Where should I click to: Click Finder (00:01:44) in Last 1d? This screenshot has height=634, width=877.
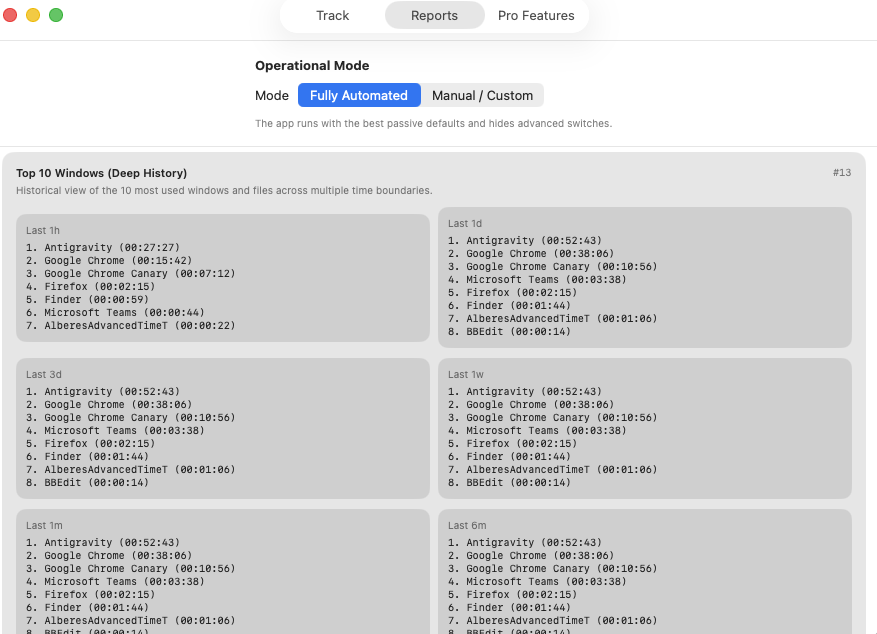510,306
